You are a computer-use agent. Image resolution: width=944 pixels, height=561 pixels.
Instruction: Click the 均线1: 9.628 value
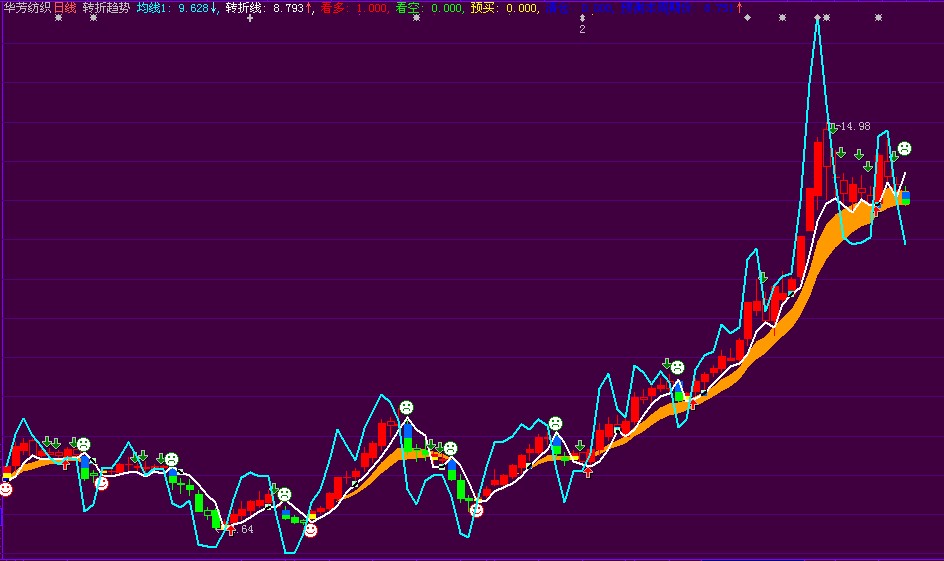(176, 8)
